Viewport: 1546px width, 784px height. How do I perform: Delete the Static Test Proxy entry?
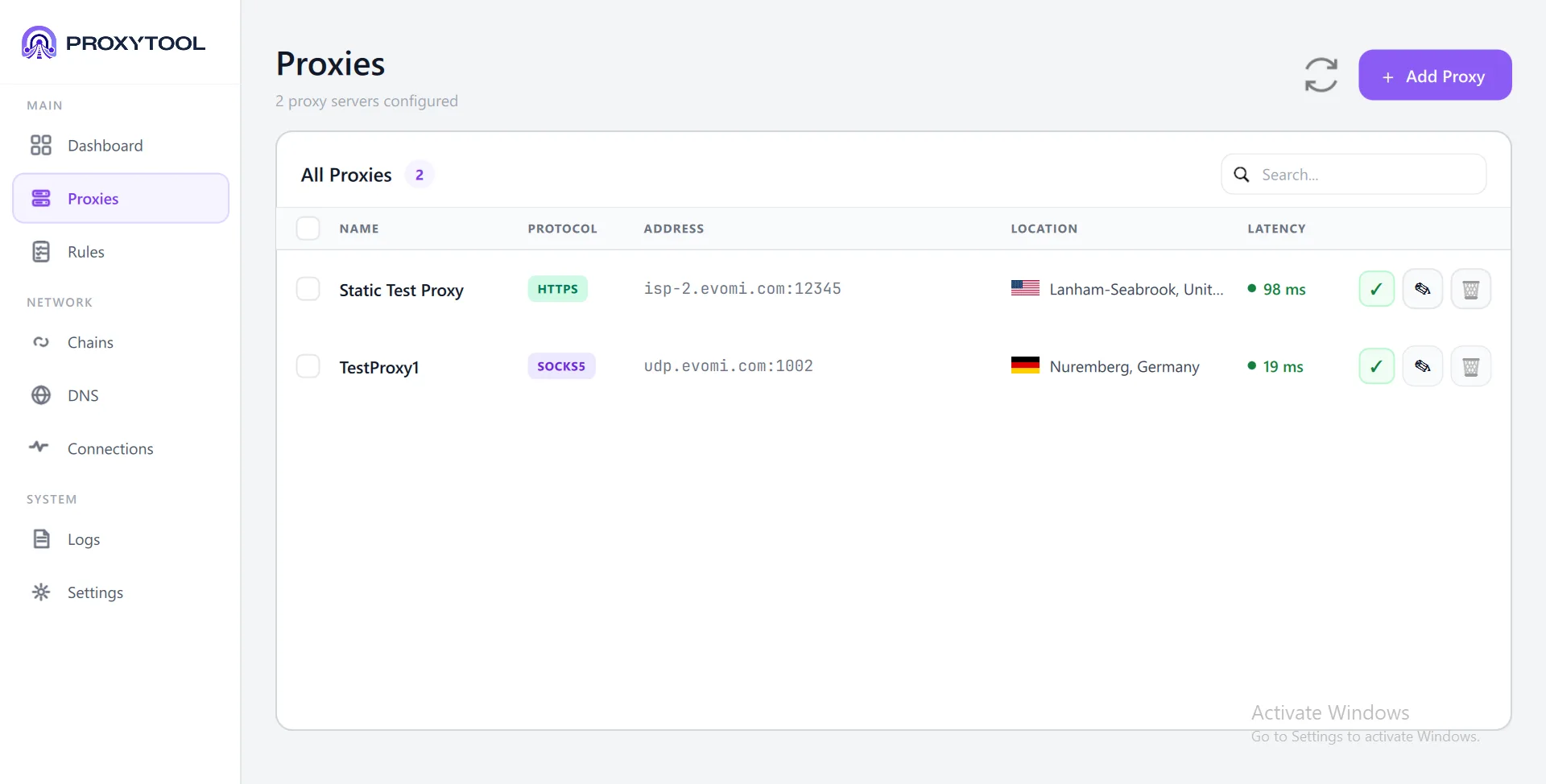1471,289
